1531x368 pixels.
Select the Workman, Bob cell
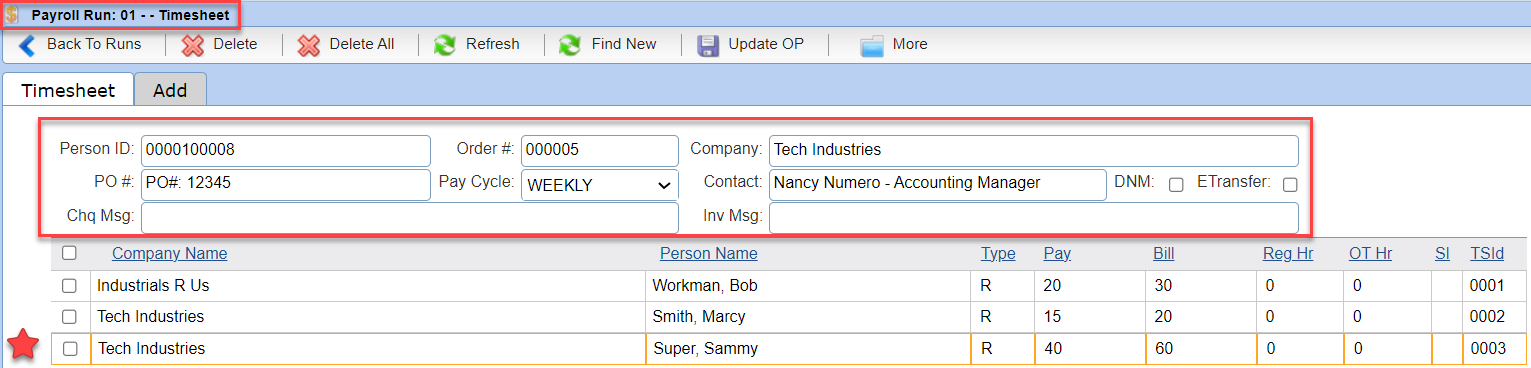(x=808, y=286)
